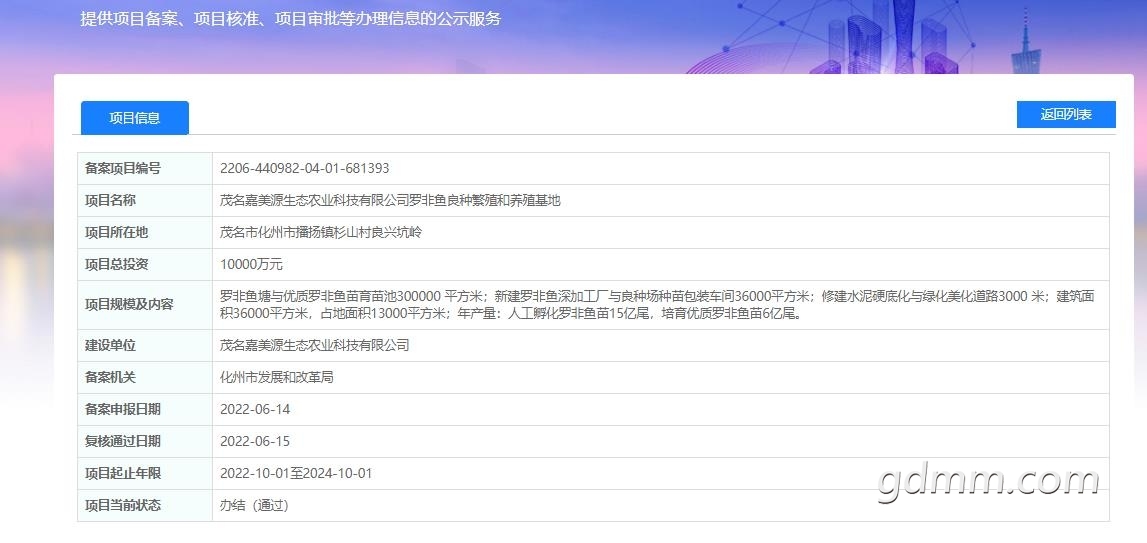Click the gdmm.com watermark
1147x543 pixels.
(x=988, y=481)
